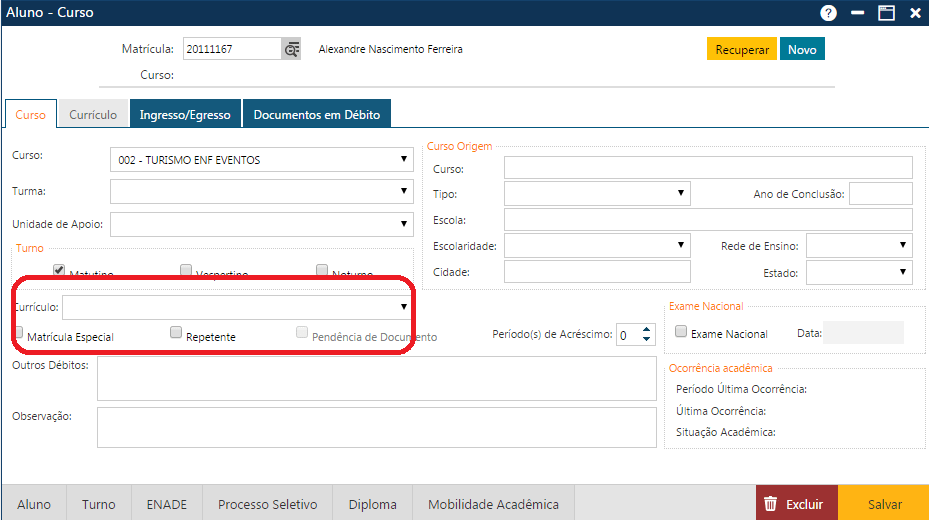Open the Turma dropdown

coord(404,191)
